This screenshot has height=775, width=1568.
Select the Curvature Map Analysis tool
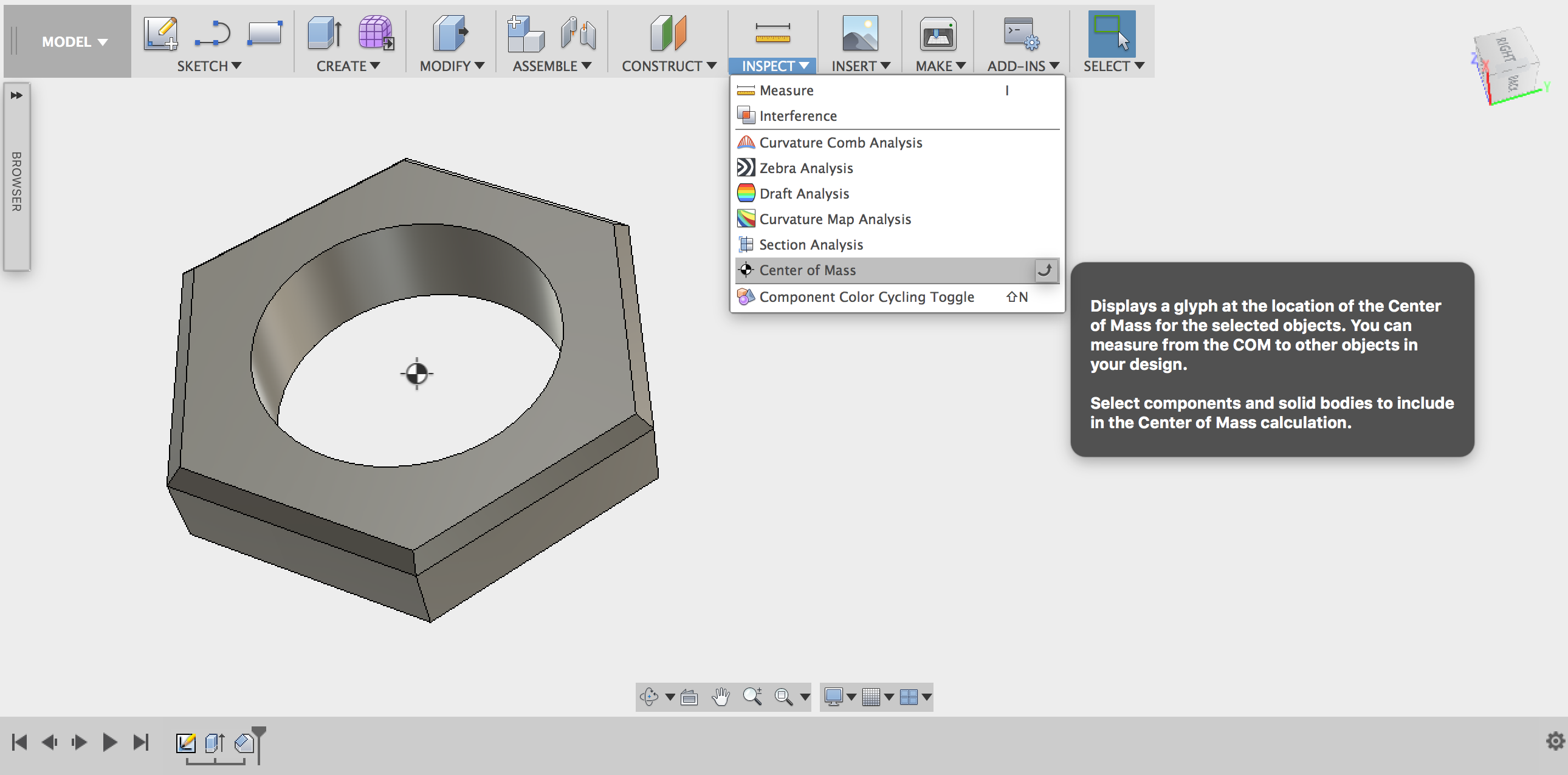[836, 219]
